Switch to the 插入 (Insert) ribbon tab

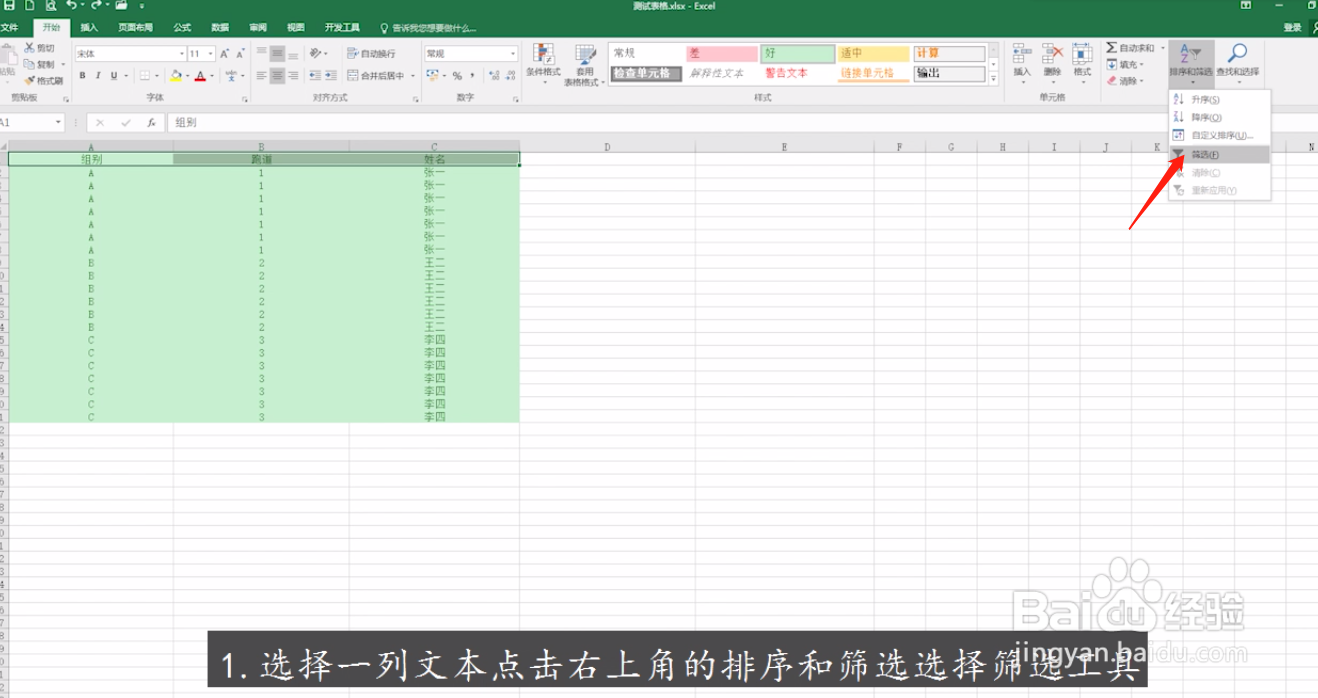[89, 28]
